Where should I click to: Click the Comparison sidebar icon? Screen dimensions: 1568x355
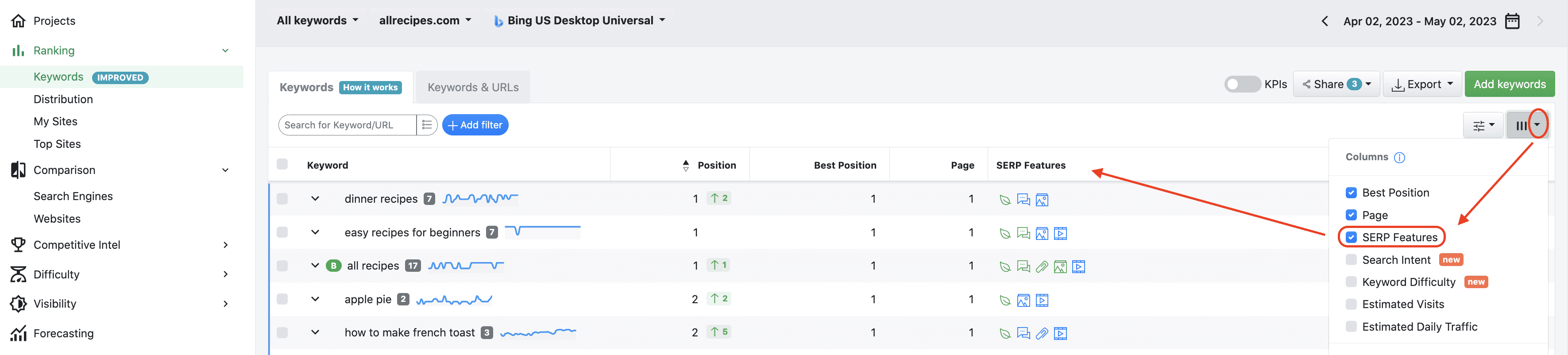[x=18, y=170]
